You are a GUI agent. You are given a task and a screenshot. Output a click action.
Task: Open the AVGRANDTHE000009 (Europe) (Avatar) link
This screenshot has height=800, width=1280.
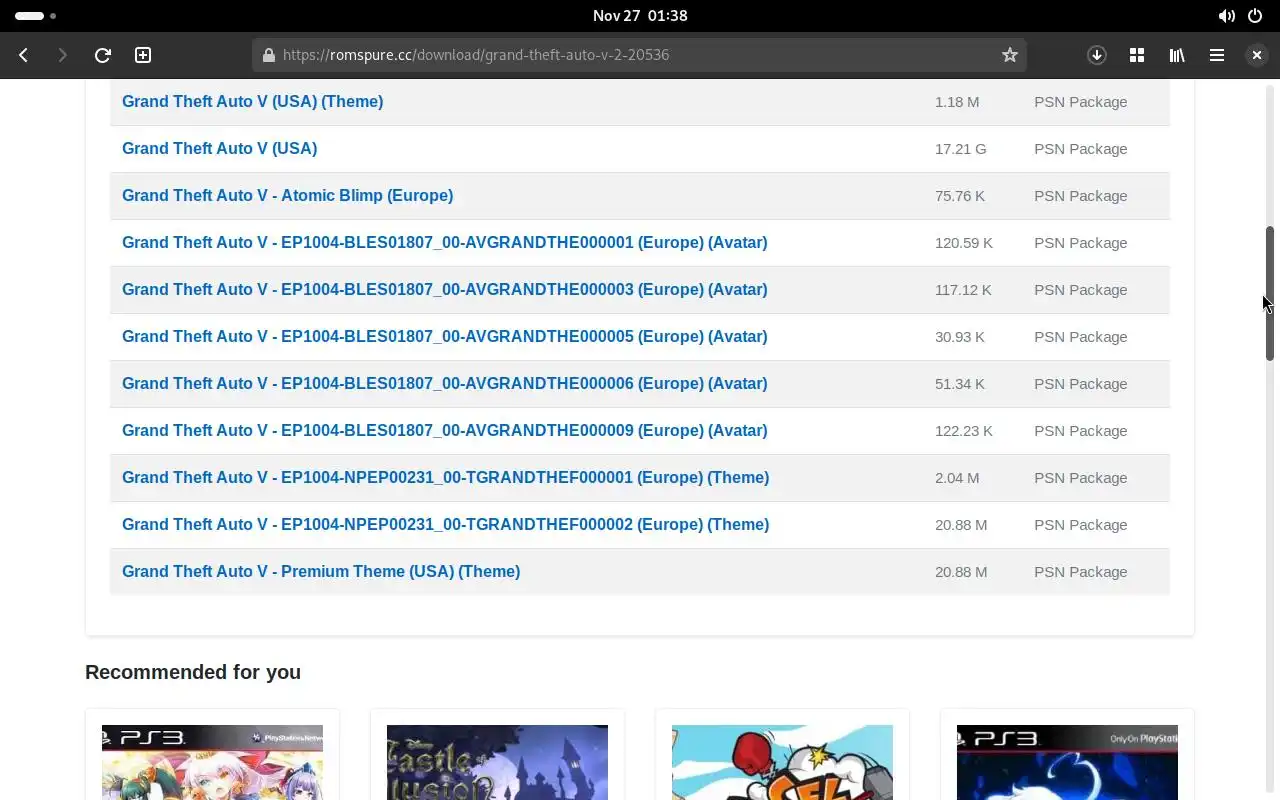pyautogui.click(x=444, y=430)
